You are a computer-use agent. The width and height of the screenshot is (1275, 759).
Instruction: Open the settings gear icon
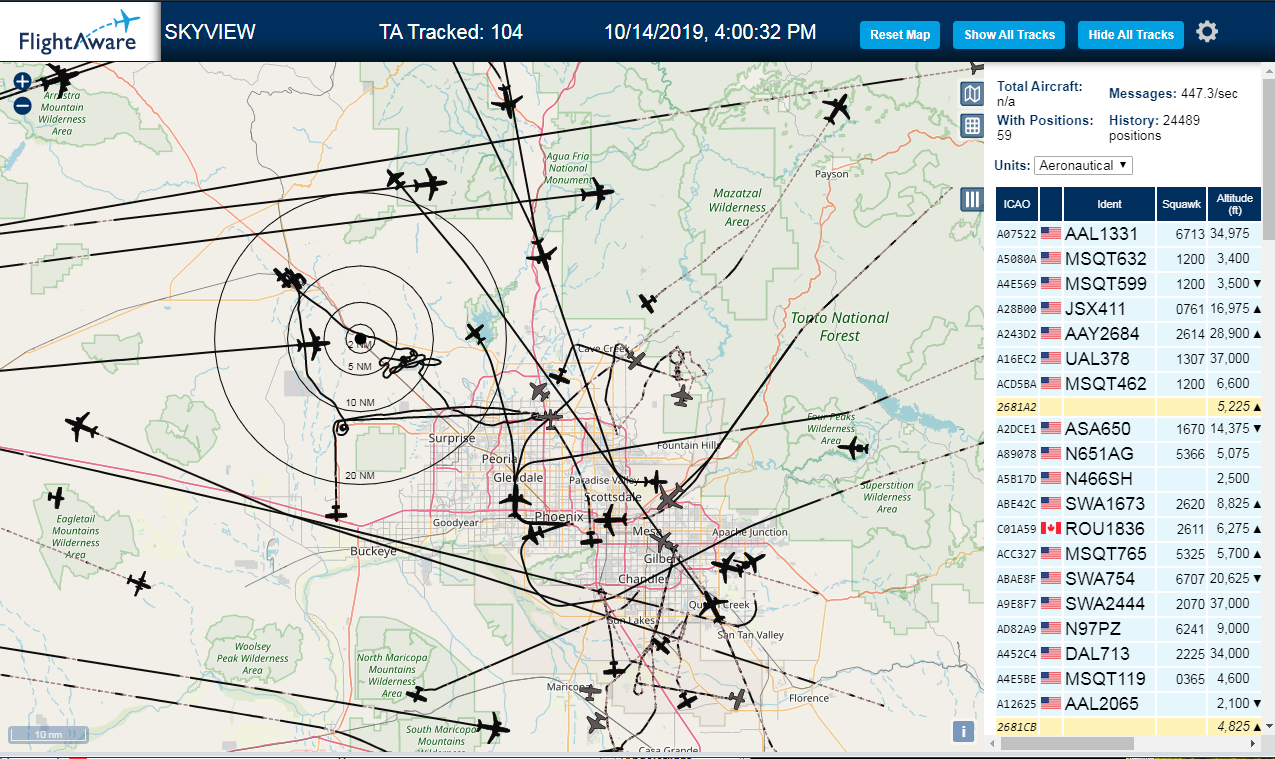click(x=1207, y=32)
